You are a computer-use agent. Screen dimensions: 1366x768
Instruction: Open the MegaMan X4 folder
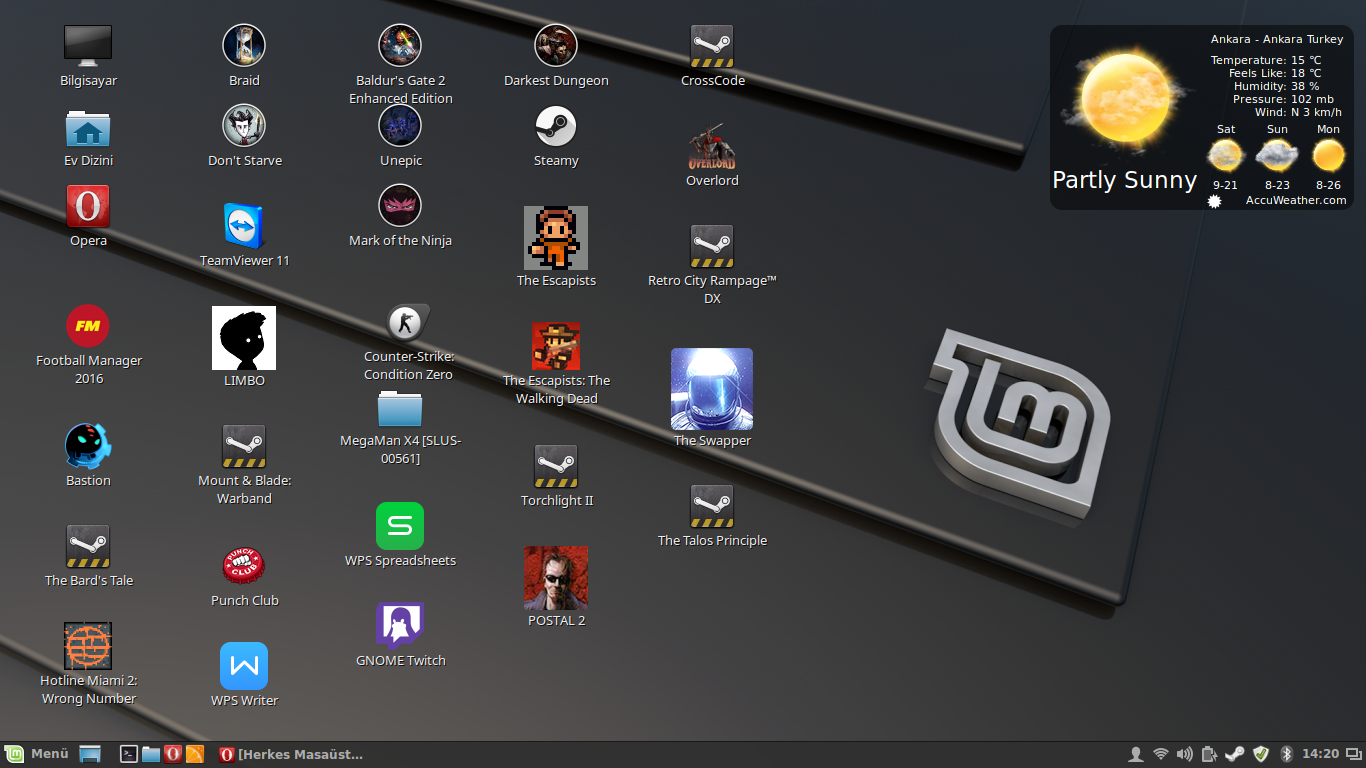[x=400, y=408]
